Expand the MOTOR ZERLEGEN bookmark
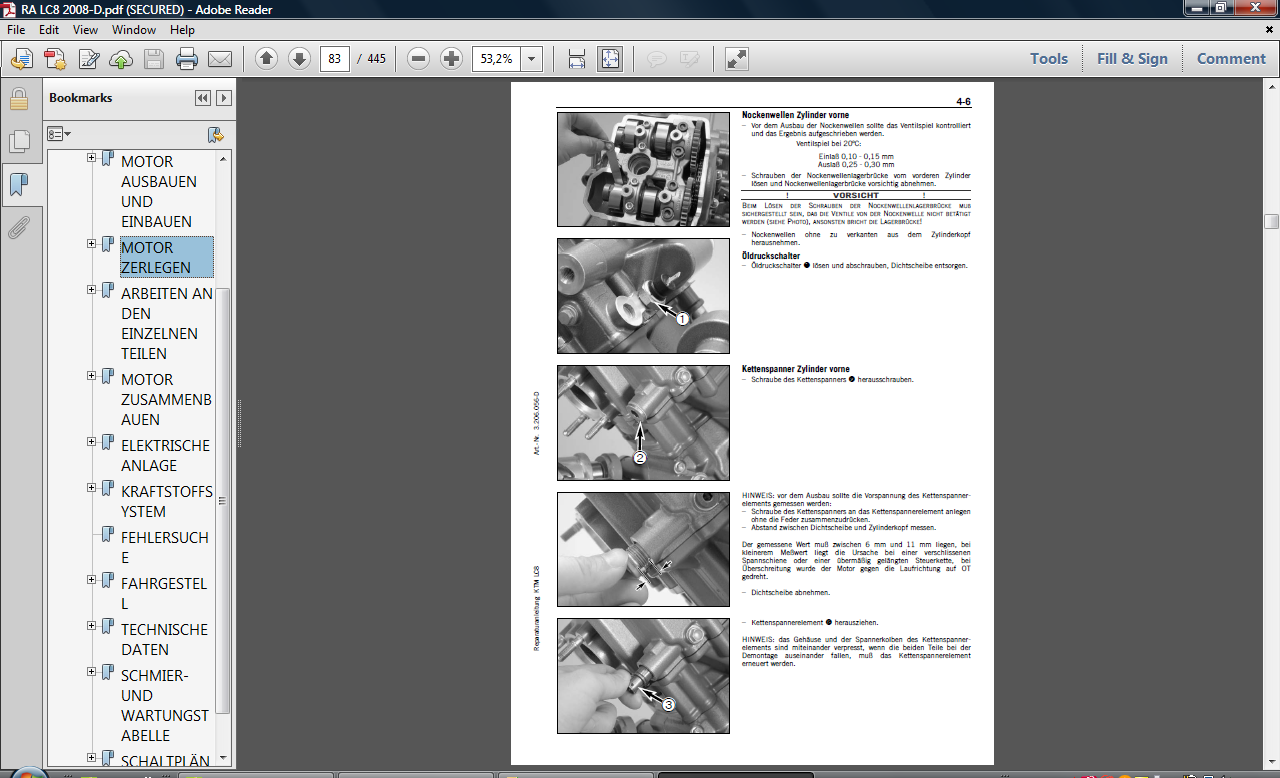The image size is (1280, 778). tap(92, 243)
